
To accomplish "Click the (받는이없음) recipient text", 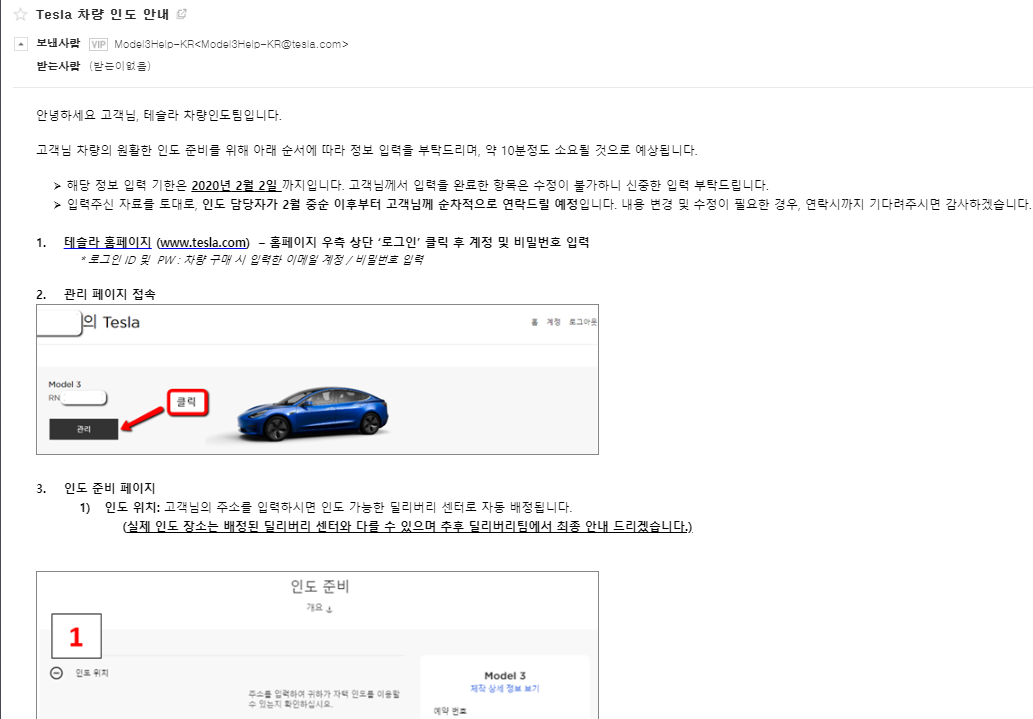I will (x=120, y=66).
